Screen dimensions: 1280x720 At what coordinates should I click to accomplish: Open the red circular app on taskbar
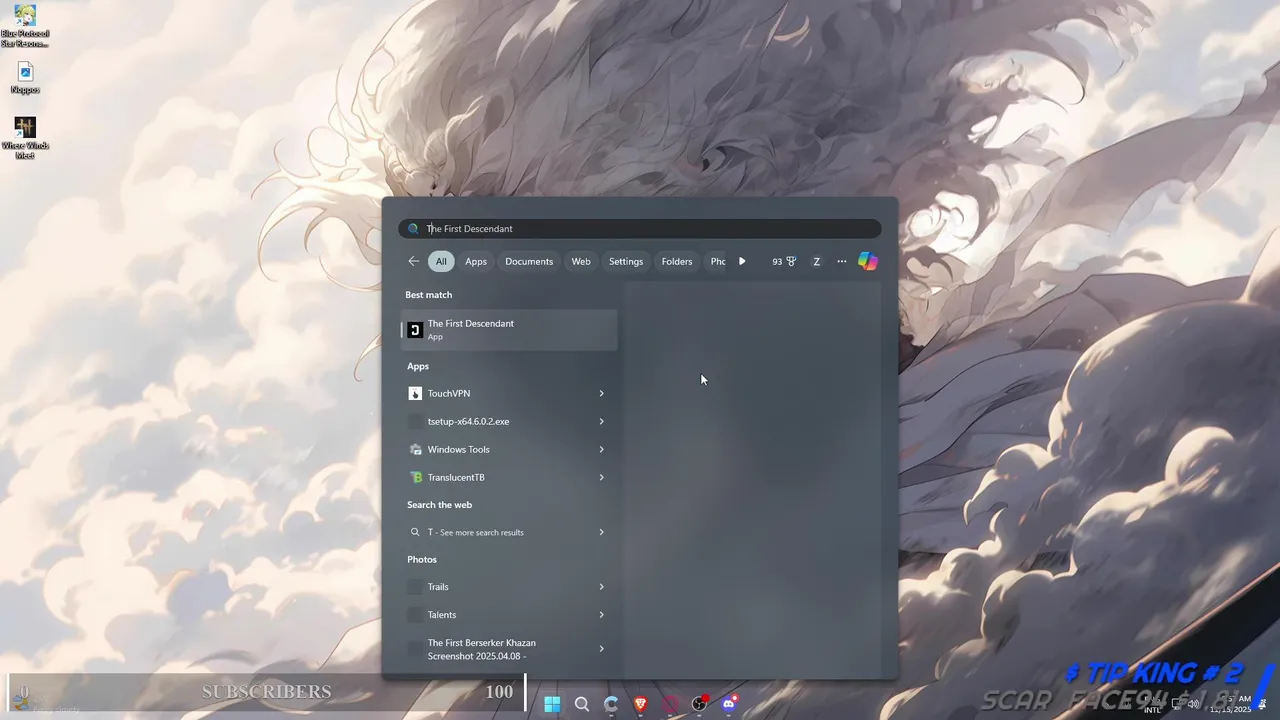[670, 704]
